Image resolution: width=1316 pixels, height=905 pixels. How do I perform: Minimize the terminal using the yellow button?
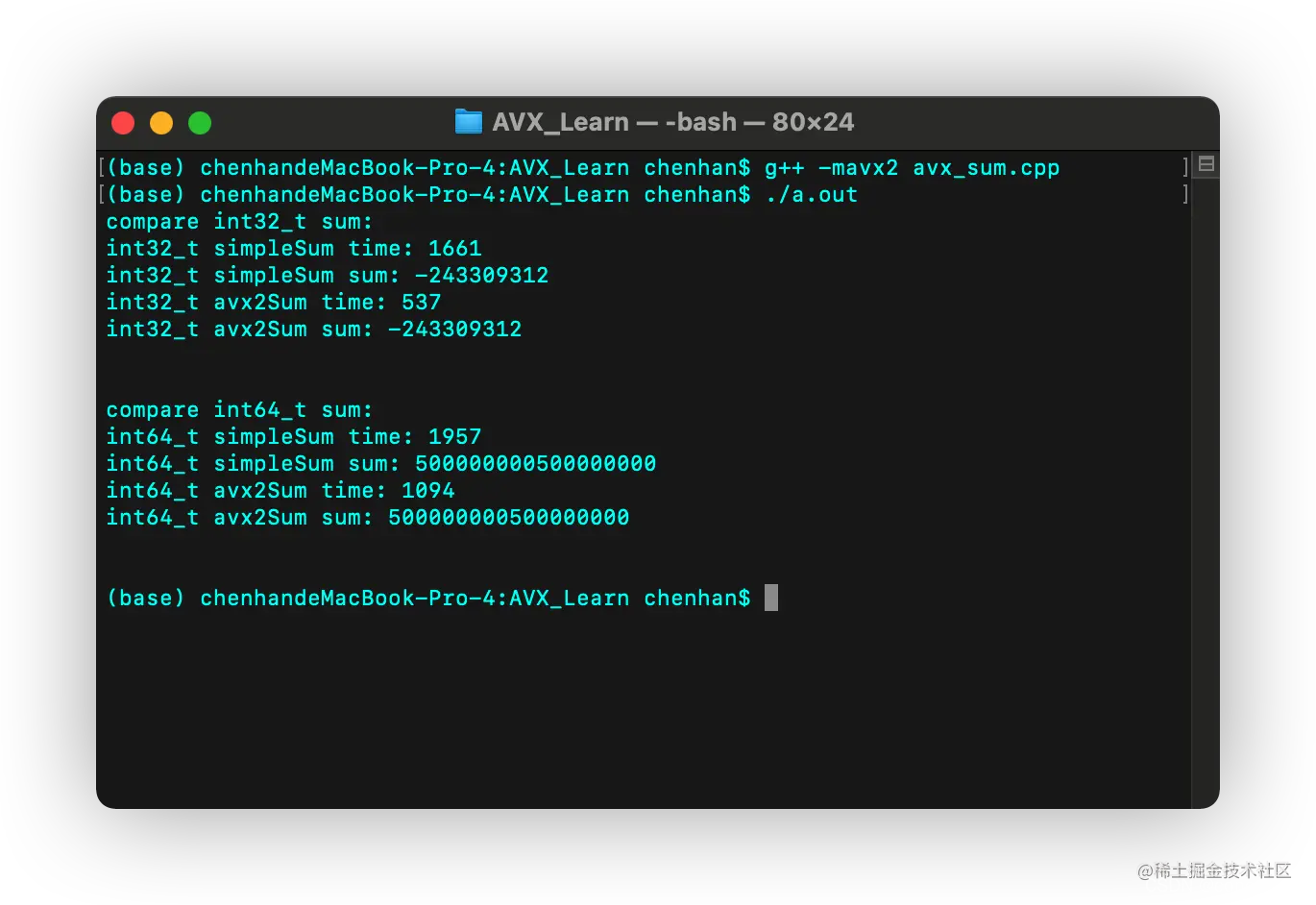pos(161,123)
